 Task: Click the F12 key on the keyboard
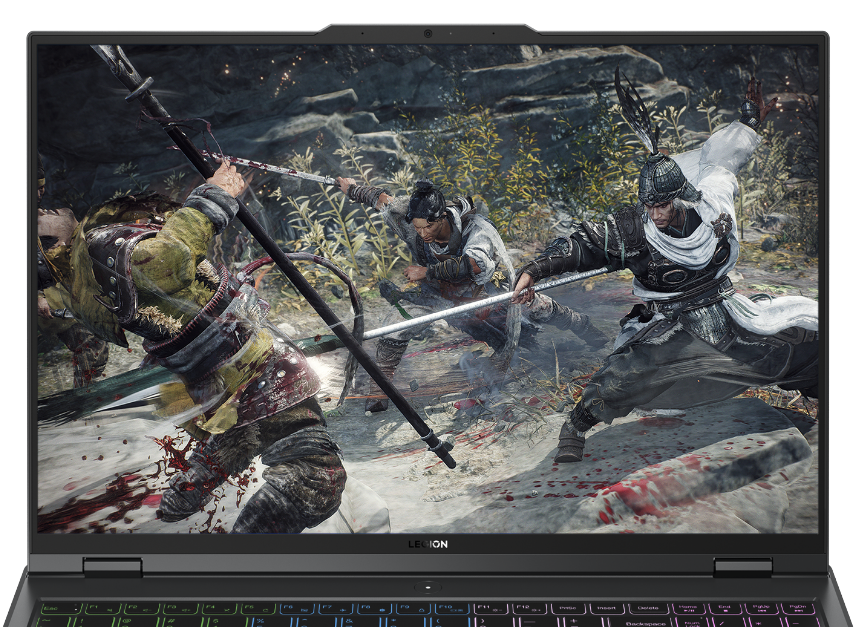pos(530,608)
